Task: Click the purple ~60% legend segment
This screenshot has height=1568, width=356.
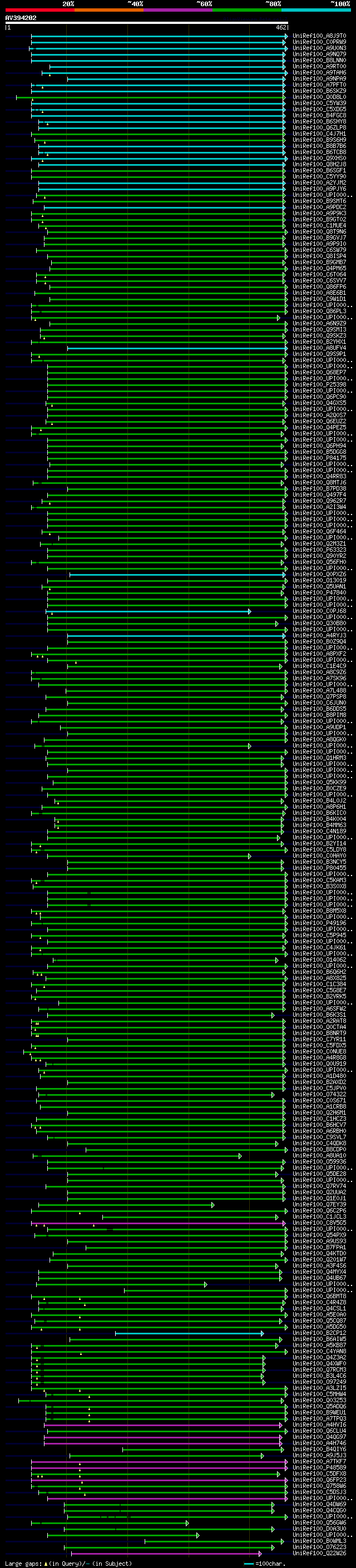Action: point(177,10)
